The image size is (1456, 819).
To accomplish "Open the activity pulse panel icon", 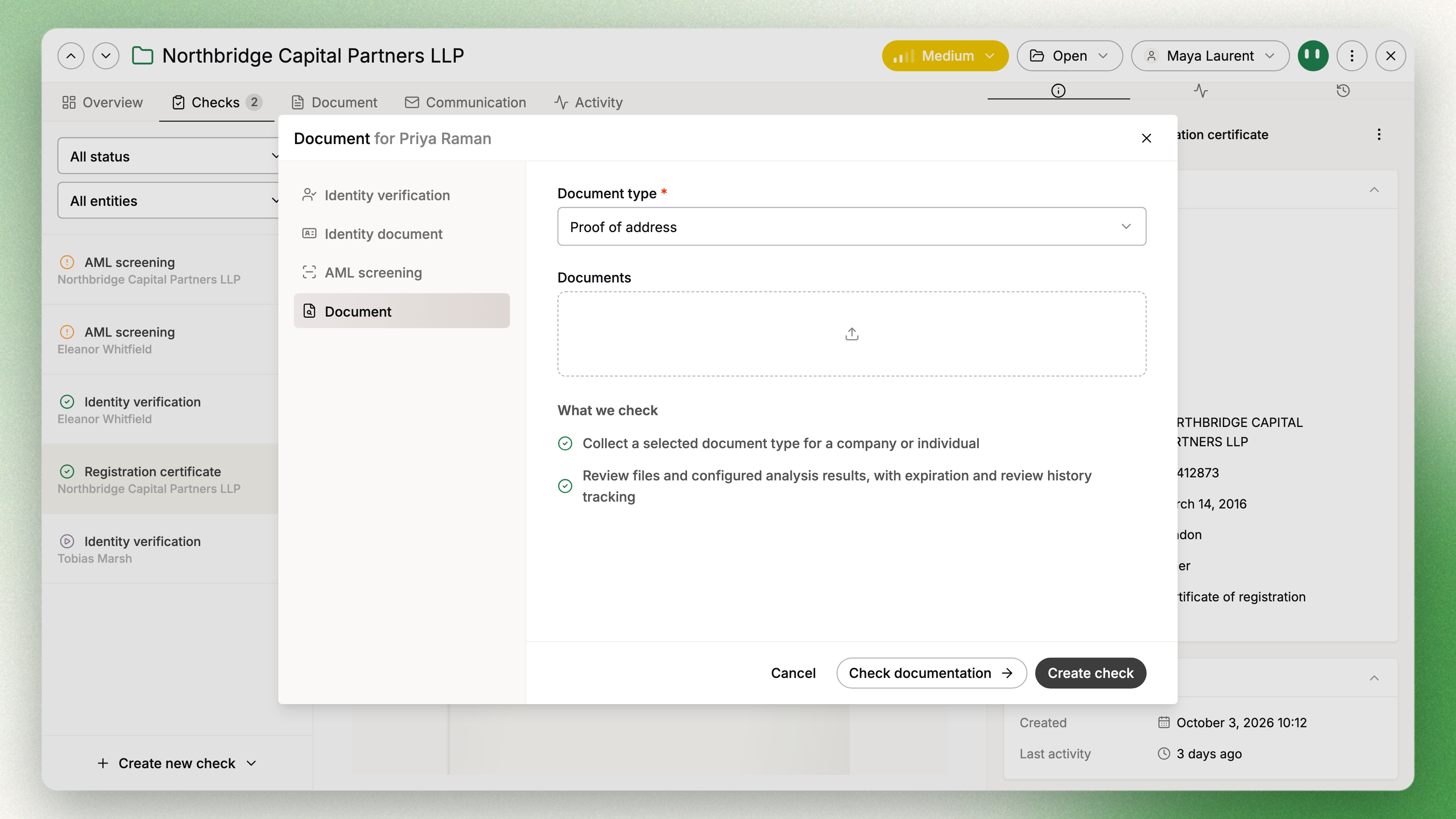I will click(1200, 91).
